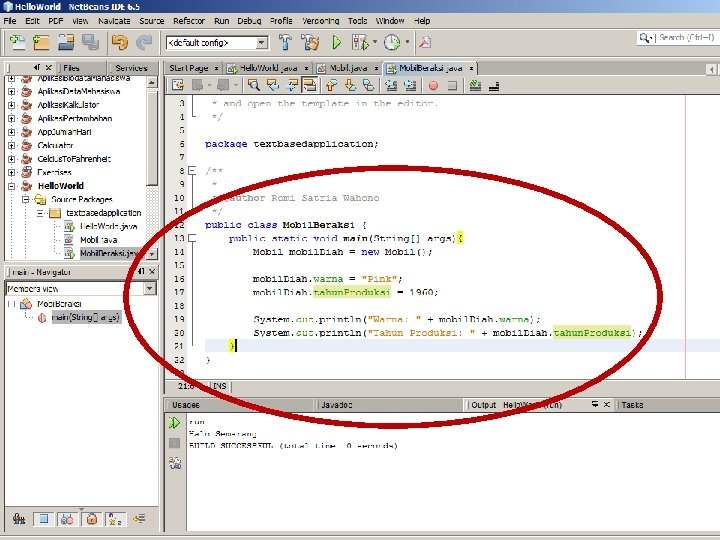The width and height of the screenshot is (720, 540).
Task: Toggle Highlight Search in editor toolbar
Action: pyautogui.click(x=309, y=85)
